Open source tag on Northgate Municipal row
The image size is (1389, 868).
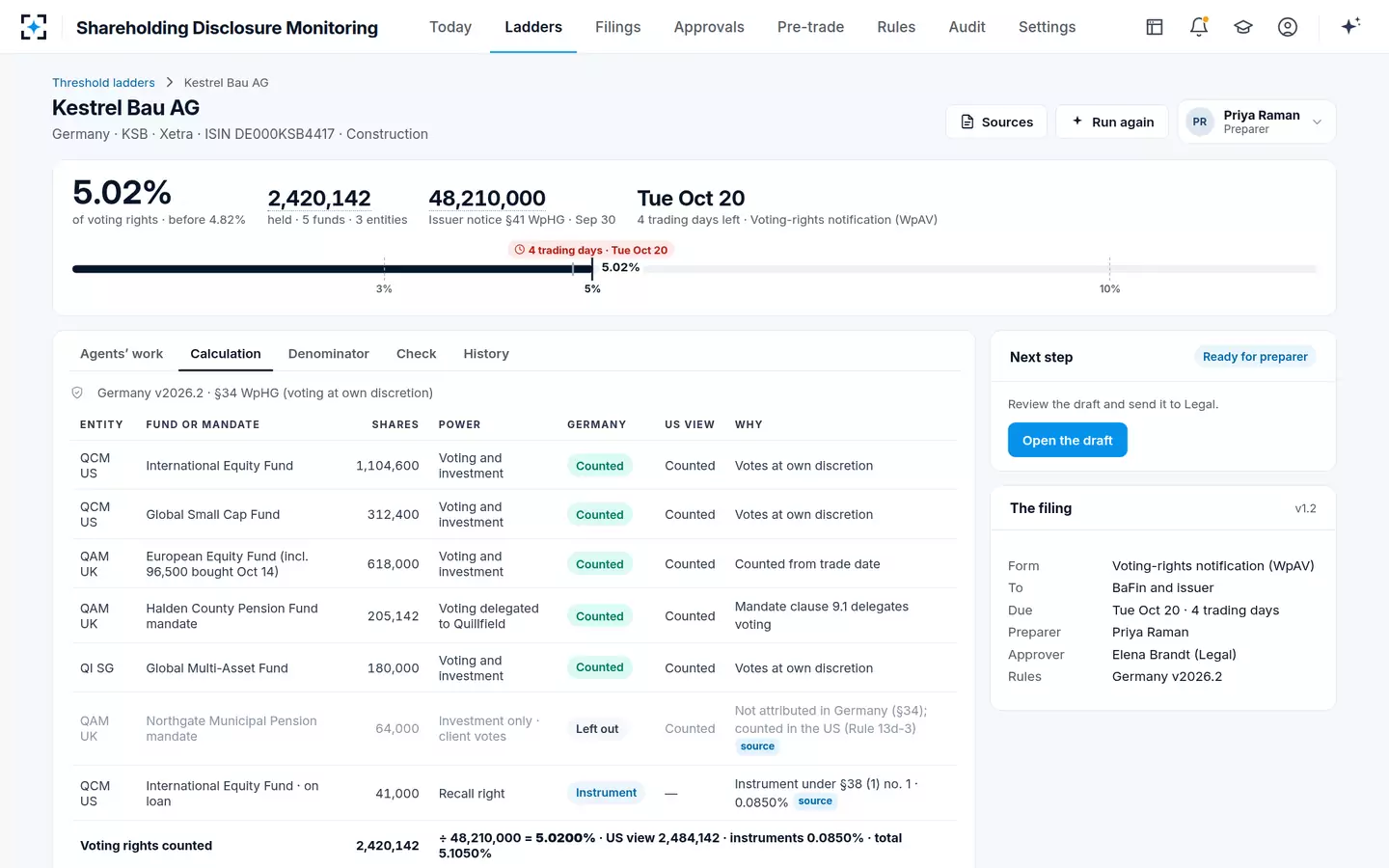(x=757, y=746)
